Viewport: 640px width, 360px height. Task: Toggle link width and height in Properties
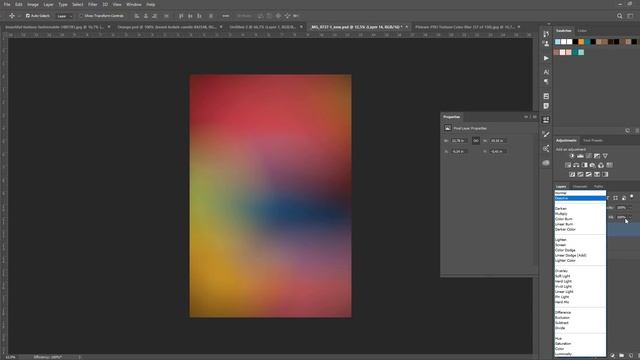coord(476,140)
